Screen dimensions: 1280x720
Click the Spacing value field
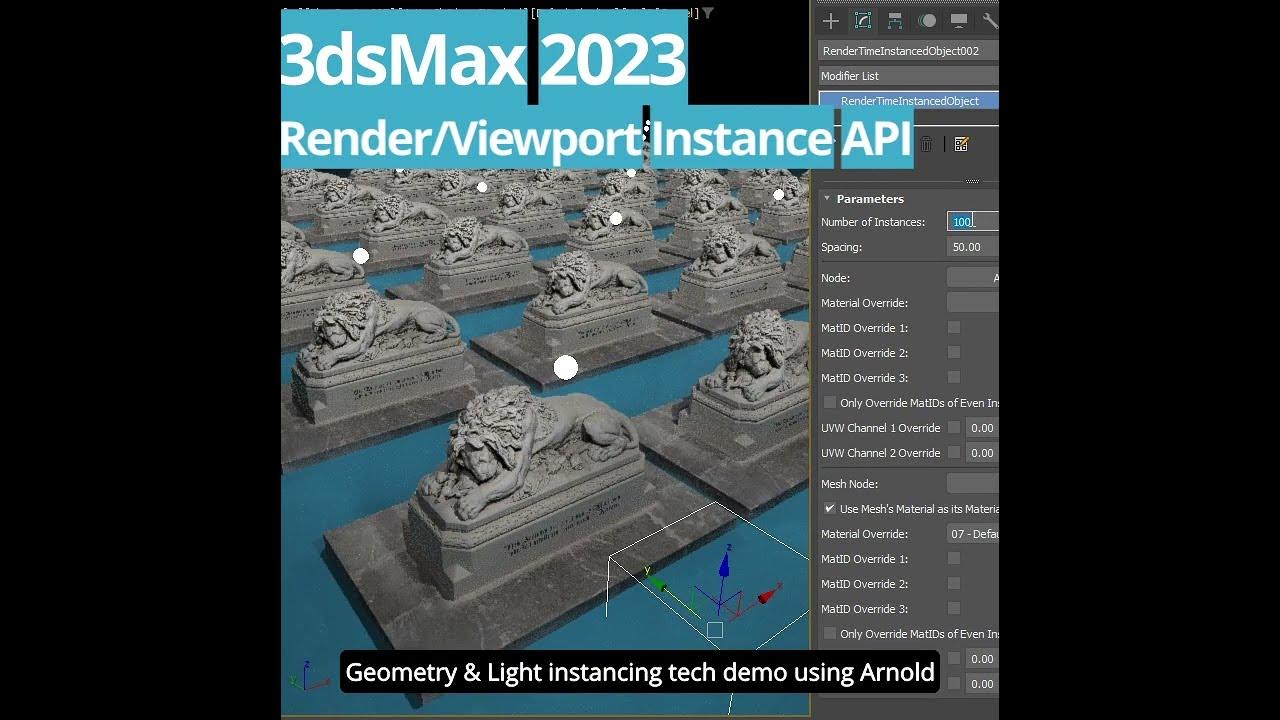(x=973, y=247)
